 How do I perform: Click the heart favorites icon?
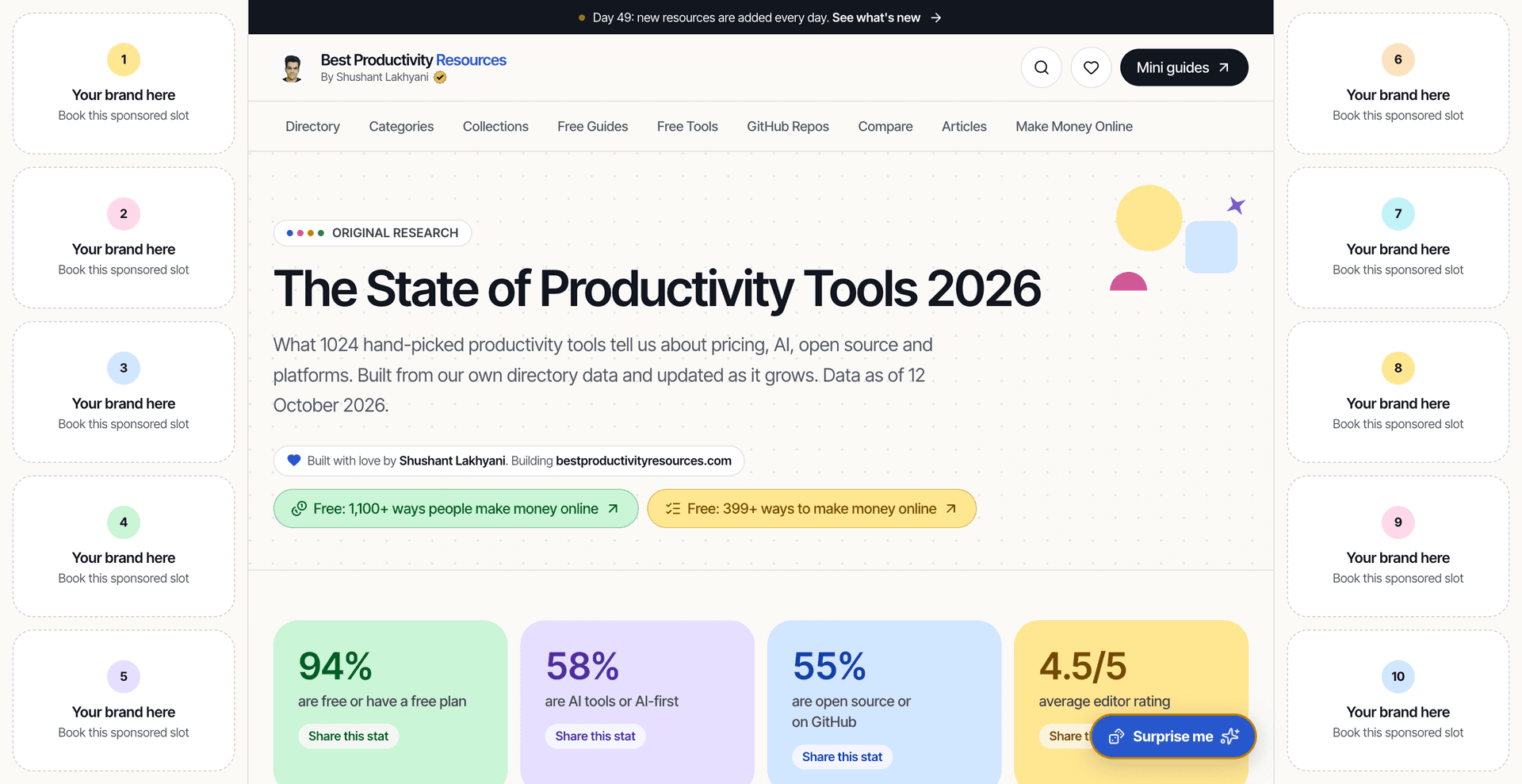point(1091,67)
